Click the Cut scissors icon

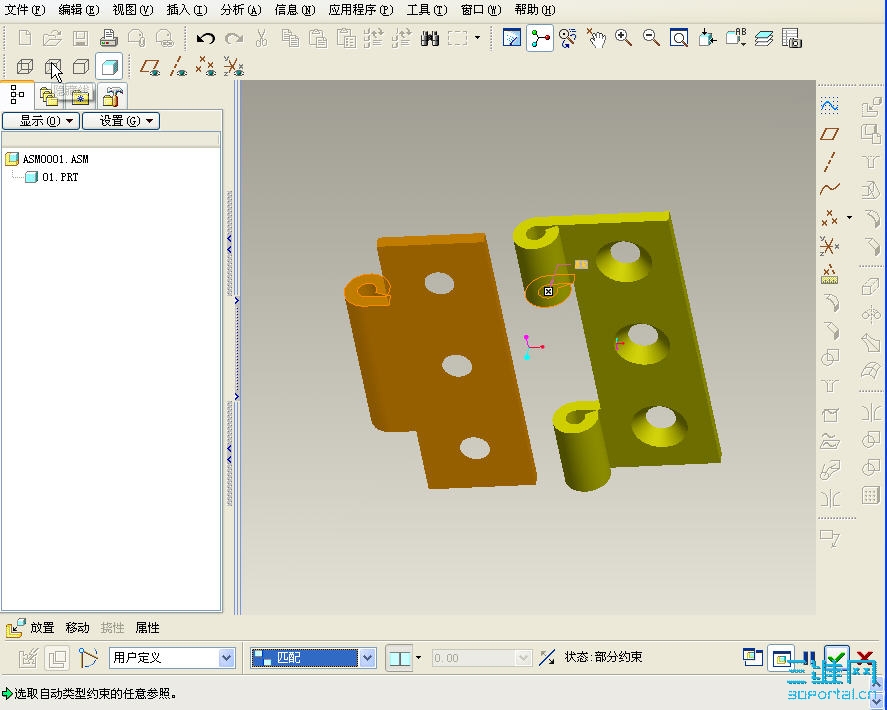261,38
